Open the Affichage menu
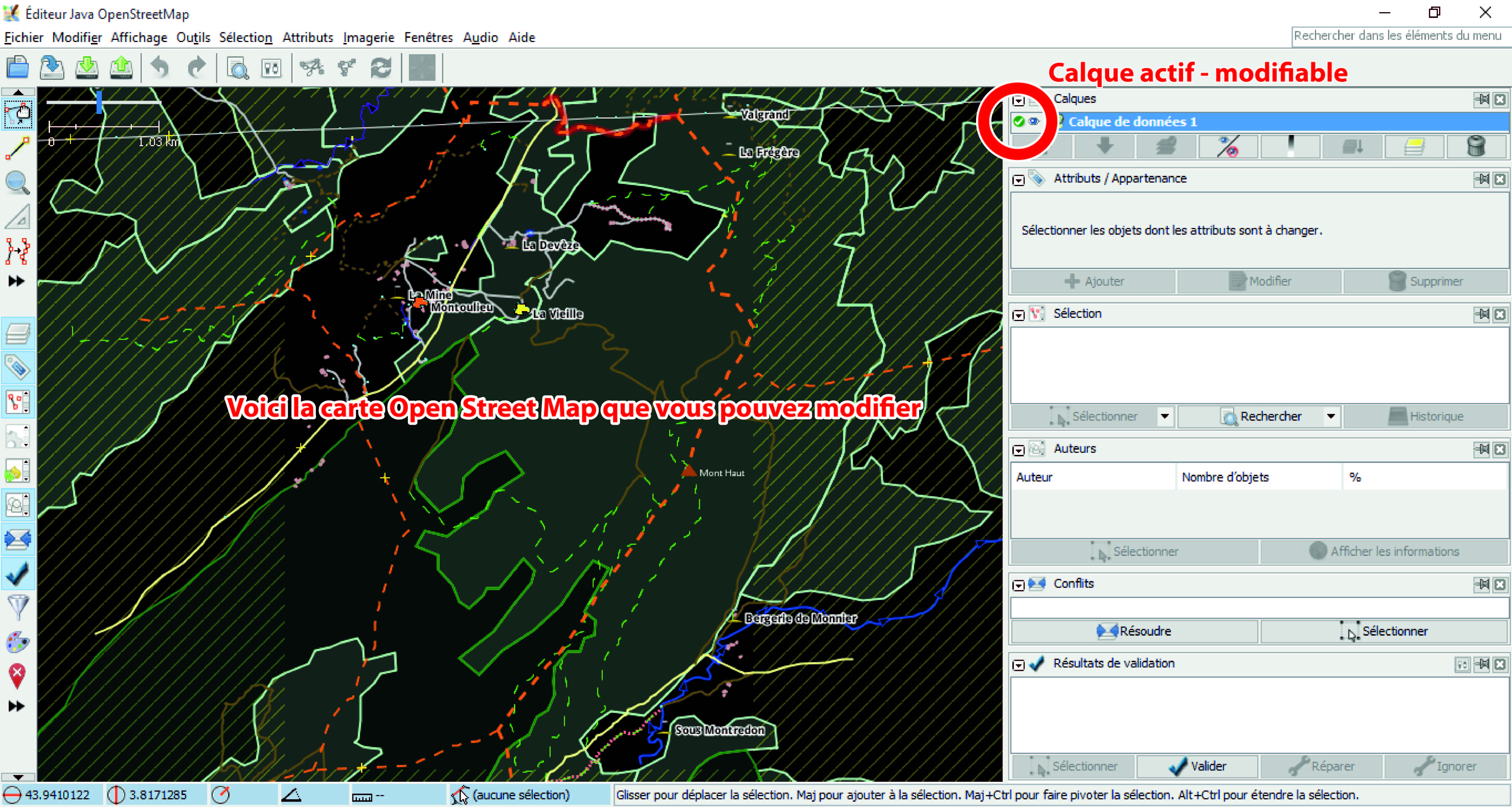This screenshot has height=807, width=1512. pos(139,37)
